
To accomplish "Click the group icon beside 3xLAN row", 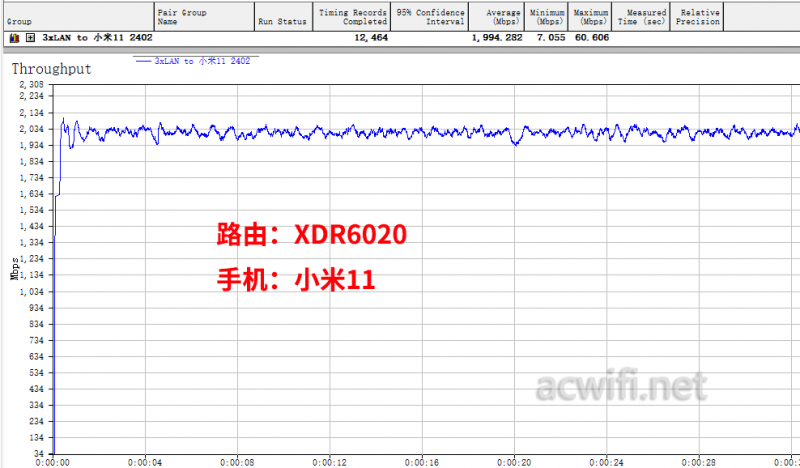I will 15,38.
